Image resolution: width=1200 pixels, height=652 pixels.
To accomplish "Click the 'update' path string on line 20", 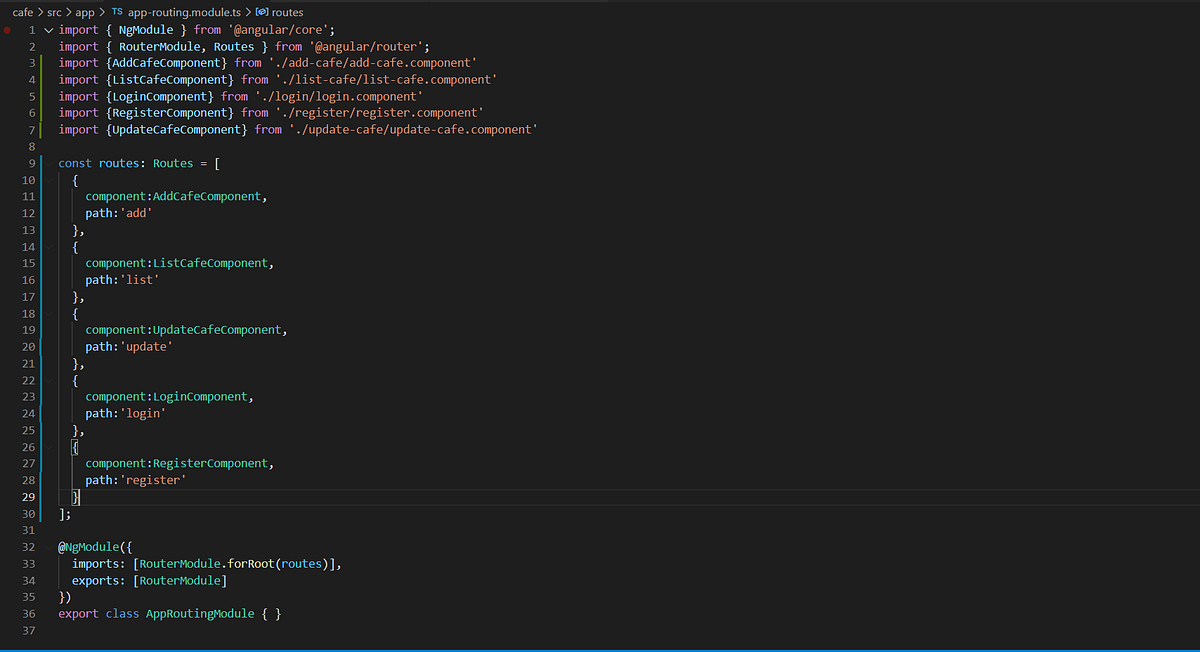I will (x=146, y=346).
